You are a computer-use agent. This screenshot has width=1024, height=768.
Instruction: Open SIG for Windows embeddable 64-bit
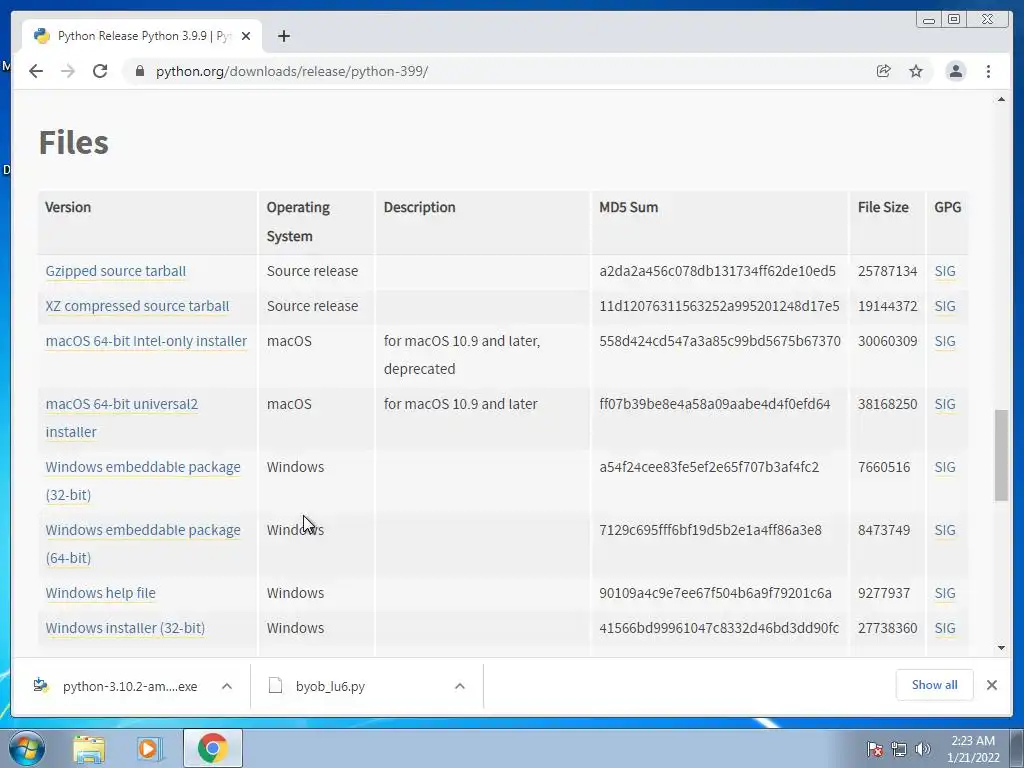[945, 530]
